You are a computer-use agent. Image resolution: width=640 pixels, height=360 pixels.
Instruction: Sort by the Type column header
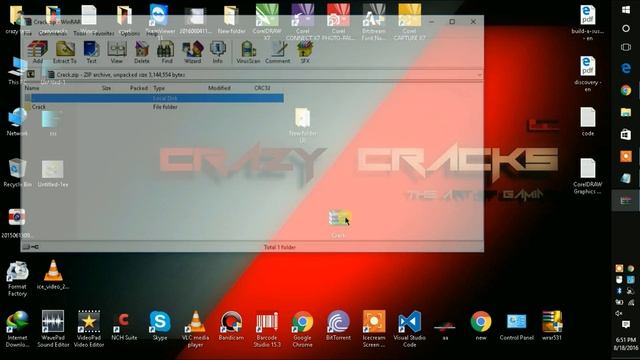[x=159, y=88]
